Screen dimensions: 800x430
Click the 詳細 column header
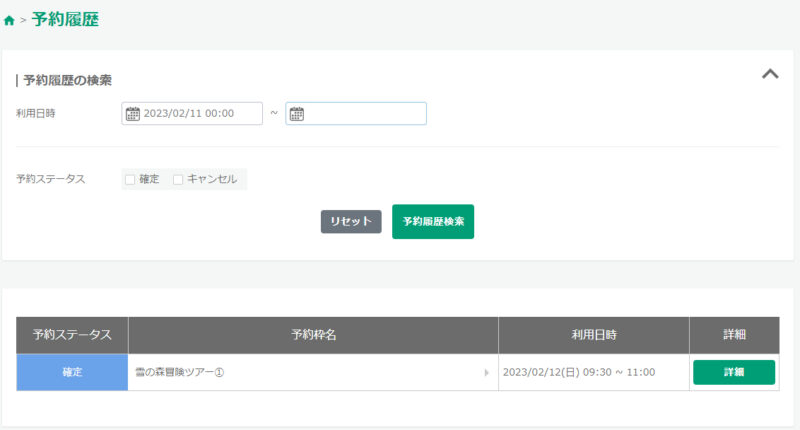(734, 335)
